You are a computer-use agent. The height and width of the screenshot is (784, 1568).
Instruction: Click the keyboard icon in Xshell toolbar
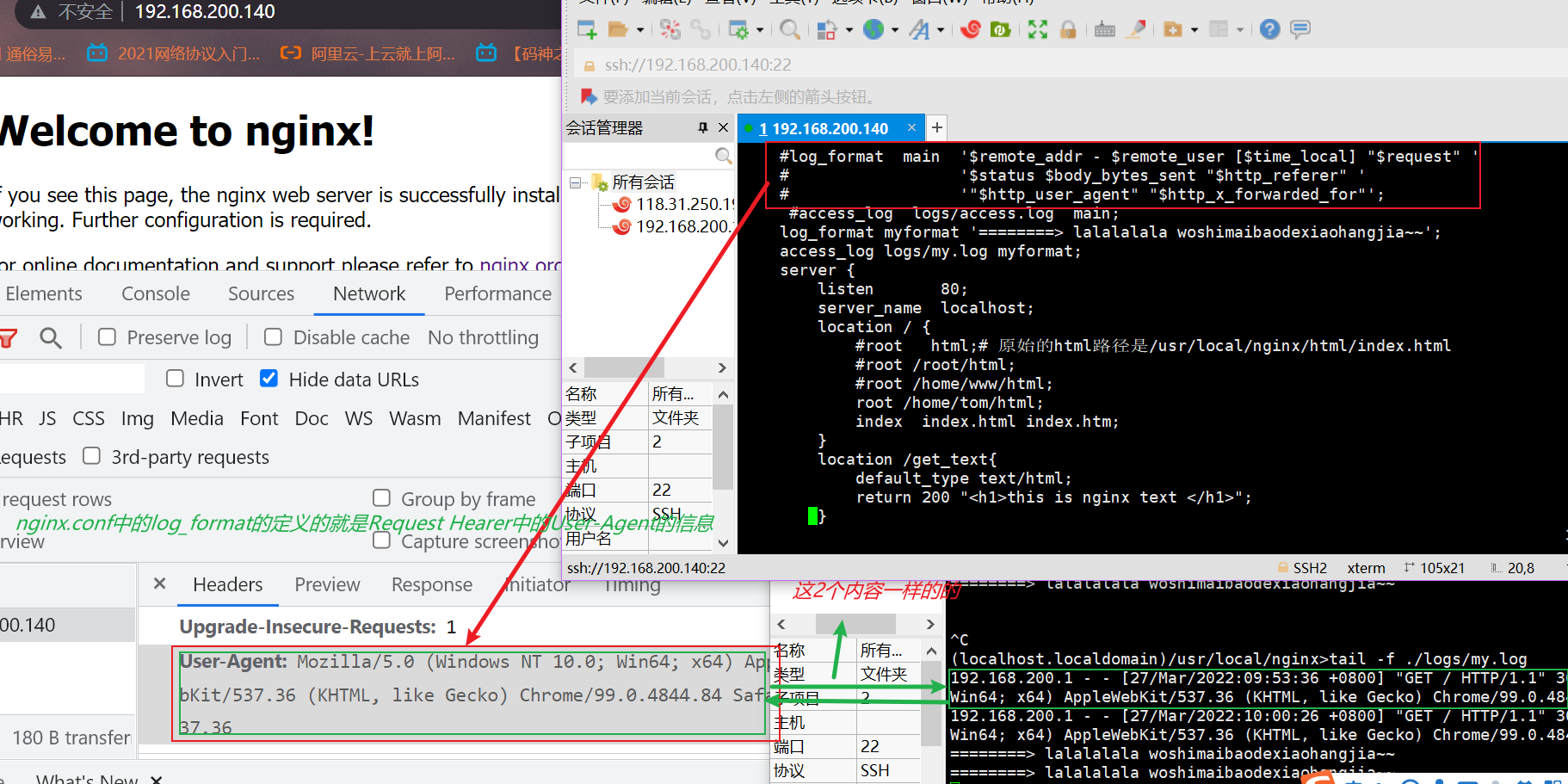coord(1105,30)
